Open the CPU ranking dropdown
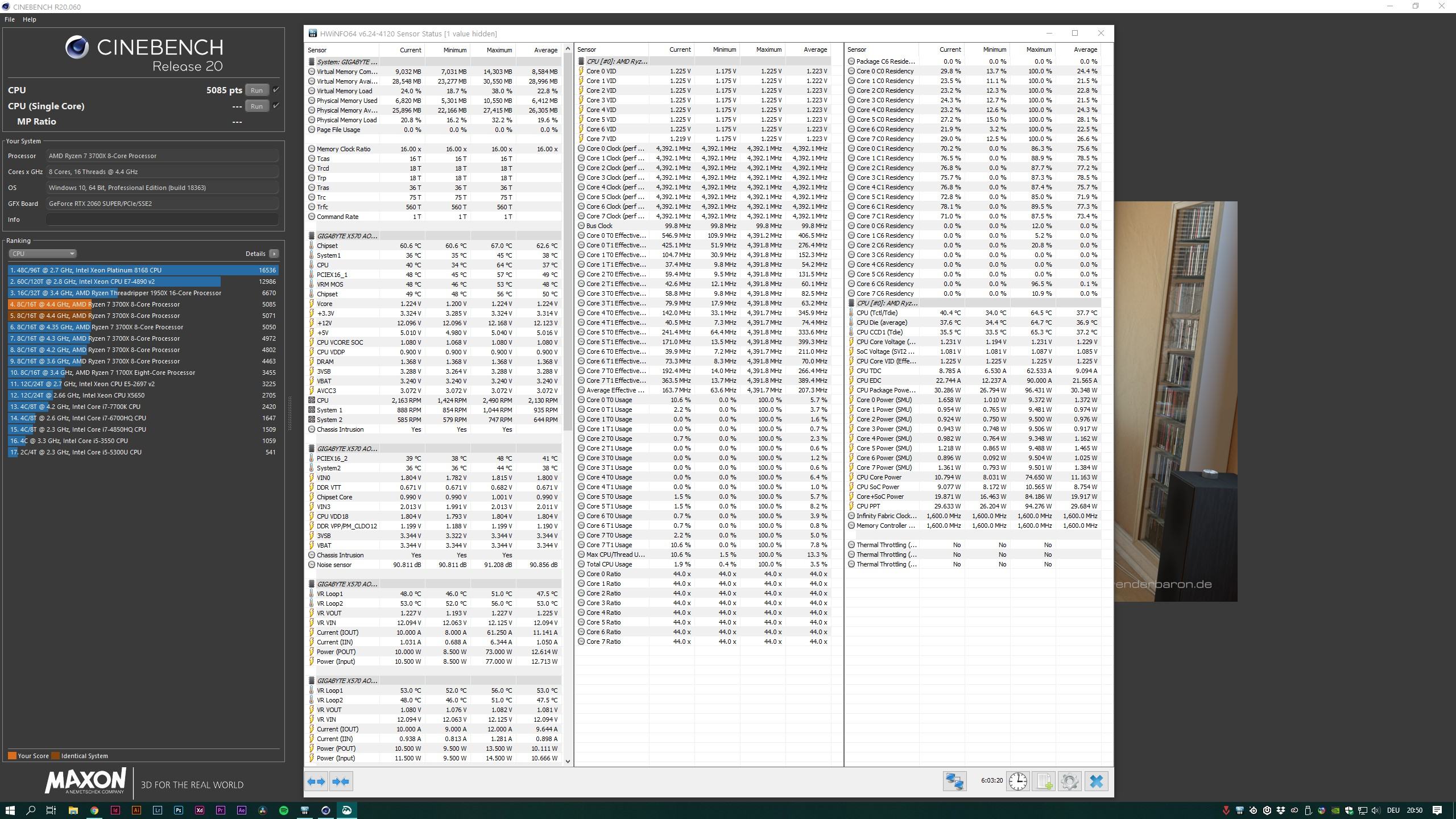The image size is (1456, 819). click(43, 254)
